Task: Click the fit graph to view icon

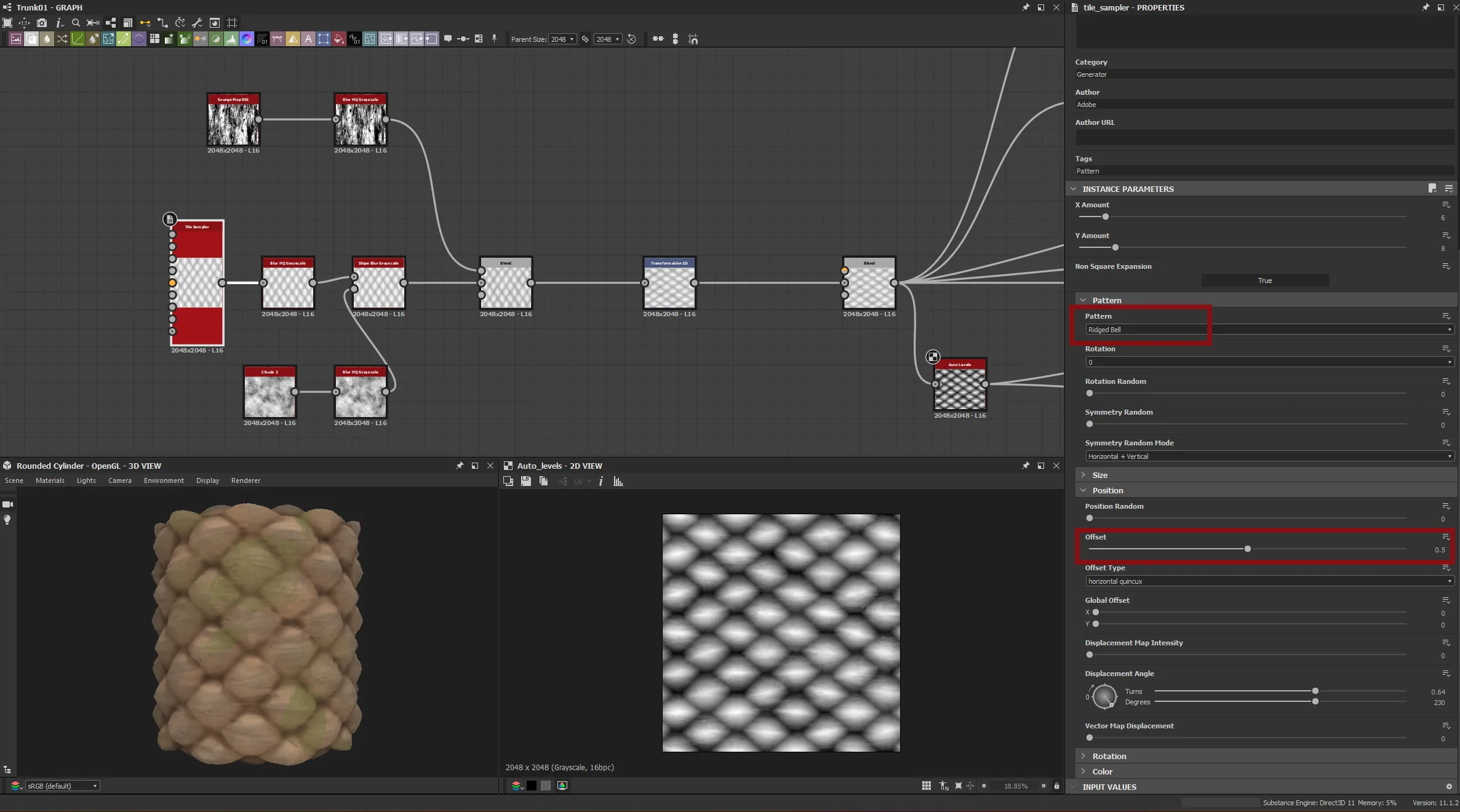Action: click(x=7, y=23)
